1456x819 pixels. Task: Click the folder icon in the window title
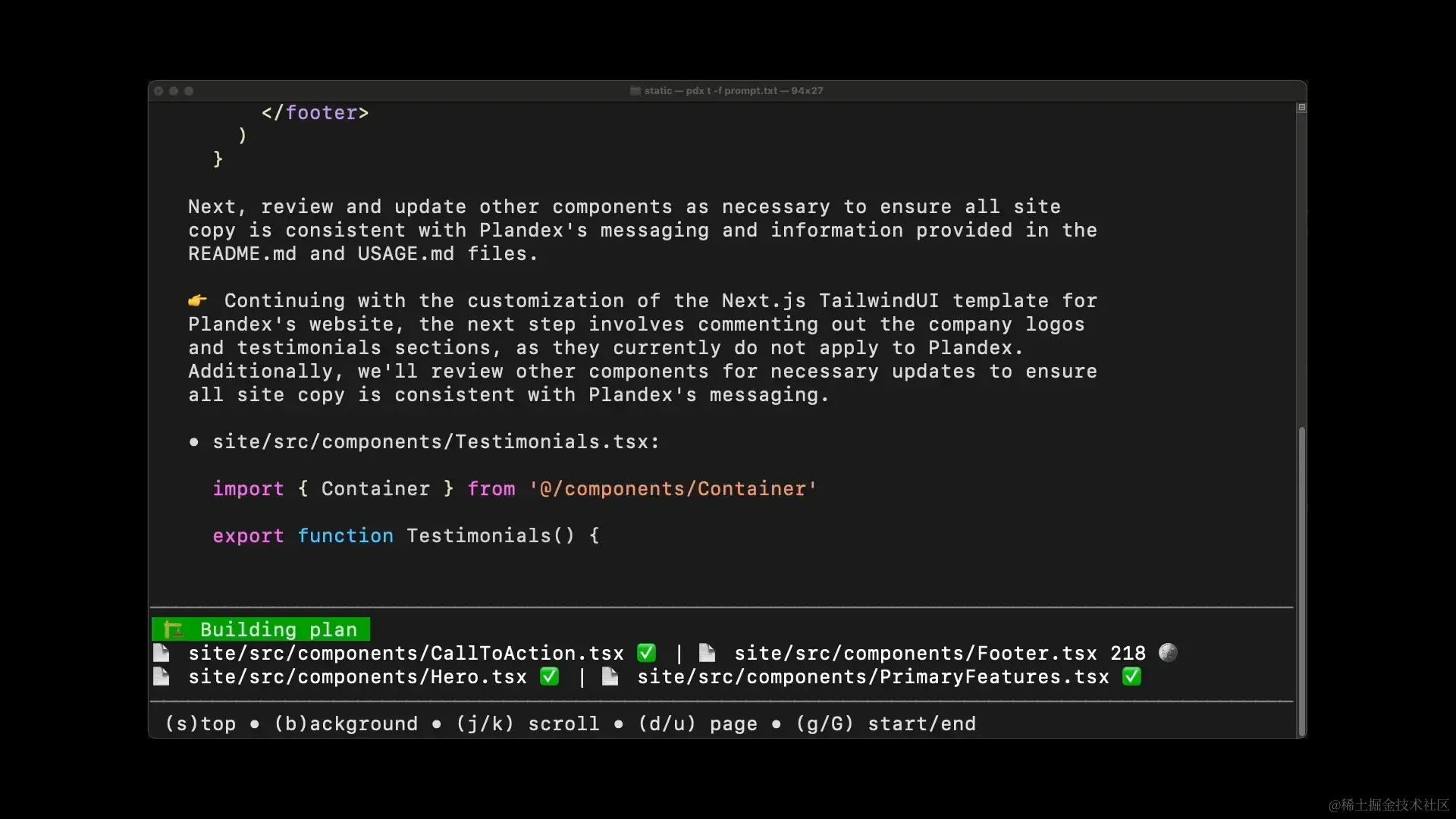tap(635, 91)
